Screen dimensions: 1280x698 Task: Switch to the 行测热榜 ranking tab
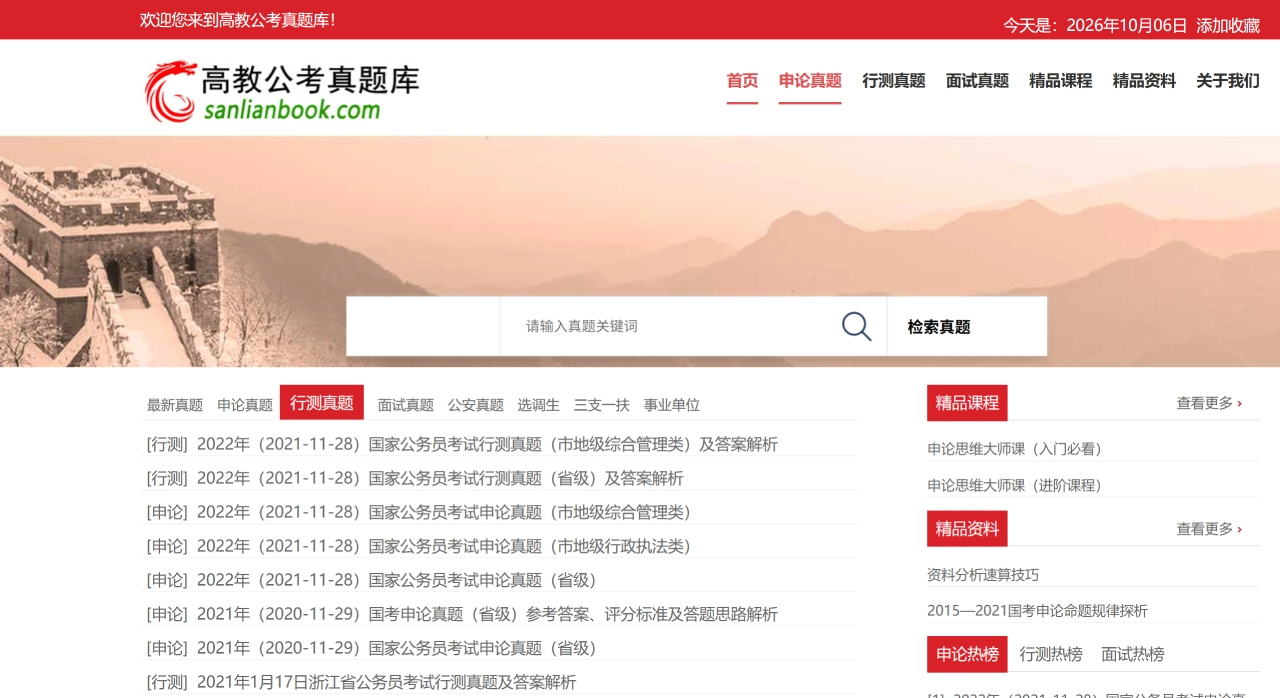click(x=1051, y=655)
